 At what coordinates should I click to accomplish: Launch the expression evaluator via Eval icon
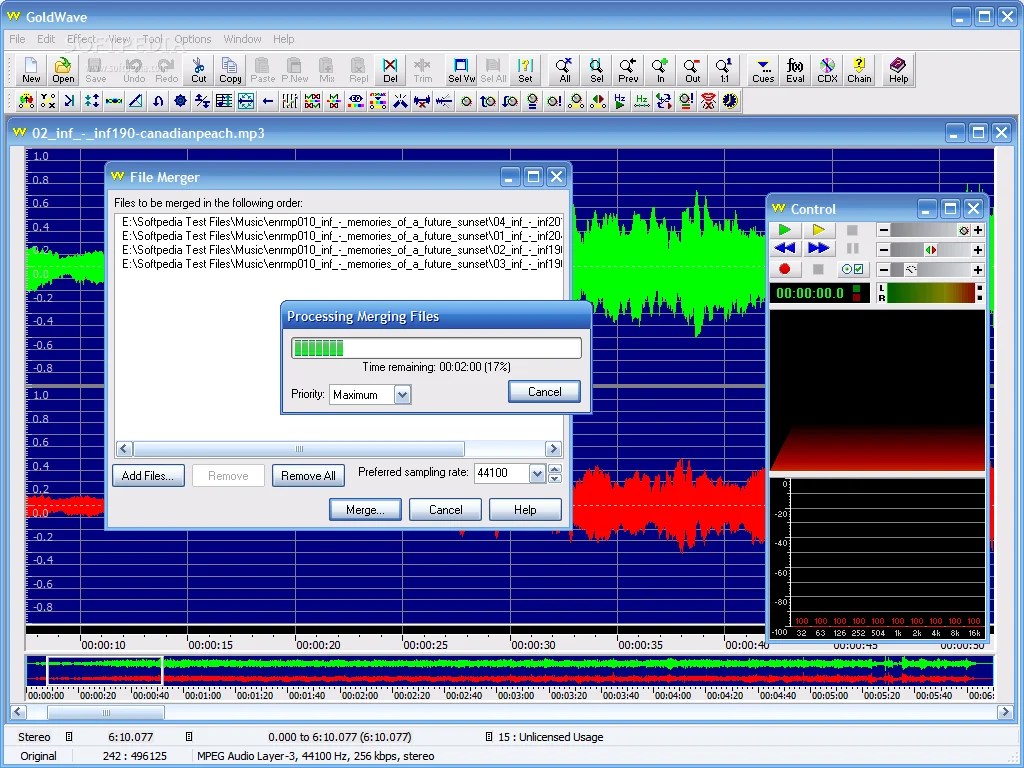[x=795, y=69]
